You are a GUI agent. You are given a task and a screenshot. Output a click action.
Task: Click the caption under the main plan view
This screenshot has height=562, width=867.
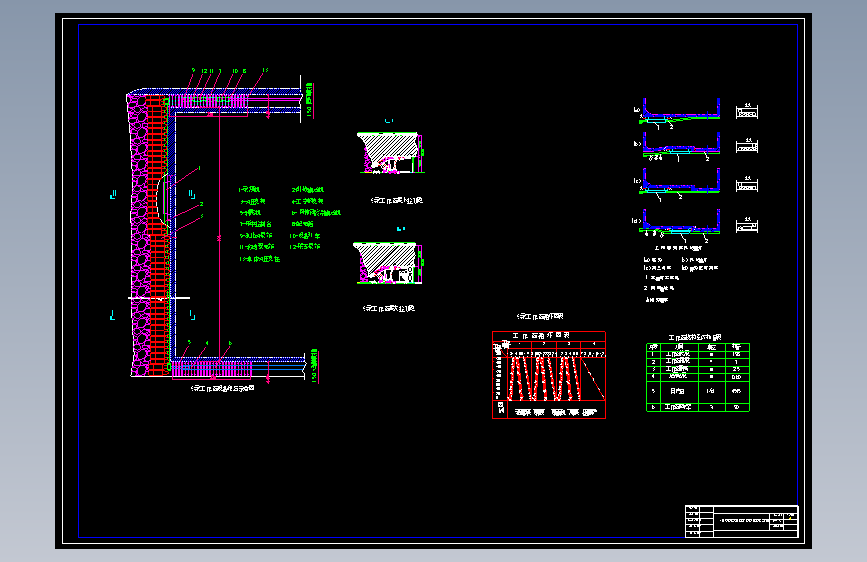[x=222, y=388]
